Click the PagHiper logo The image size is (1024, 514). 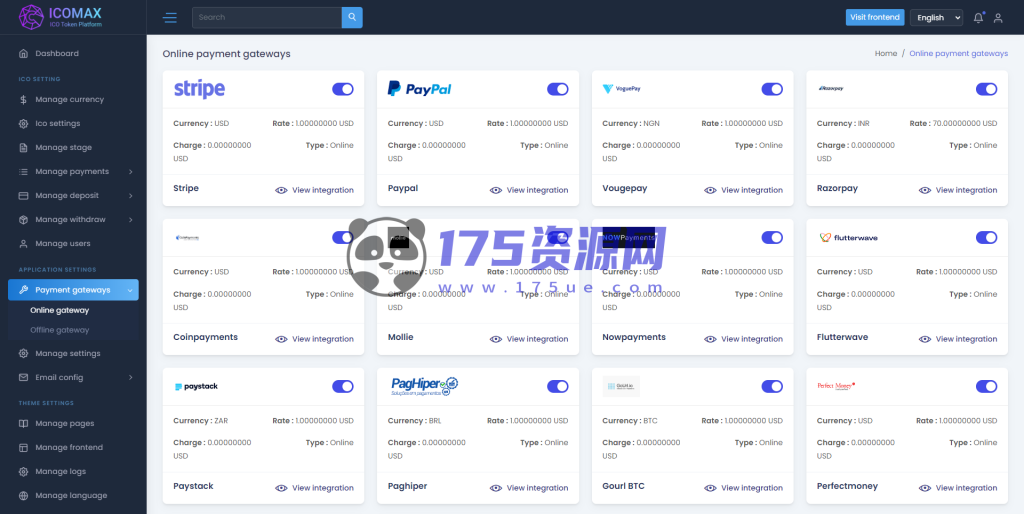424,386
